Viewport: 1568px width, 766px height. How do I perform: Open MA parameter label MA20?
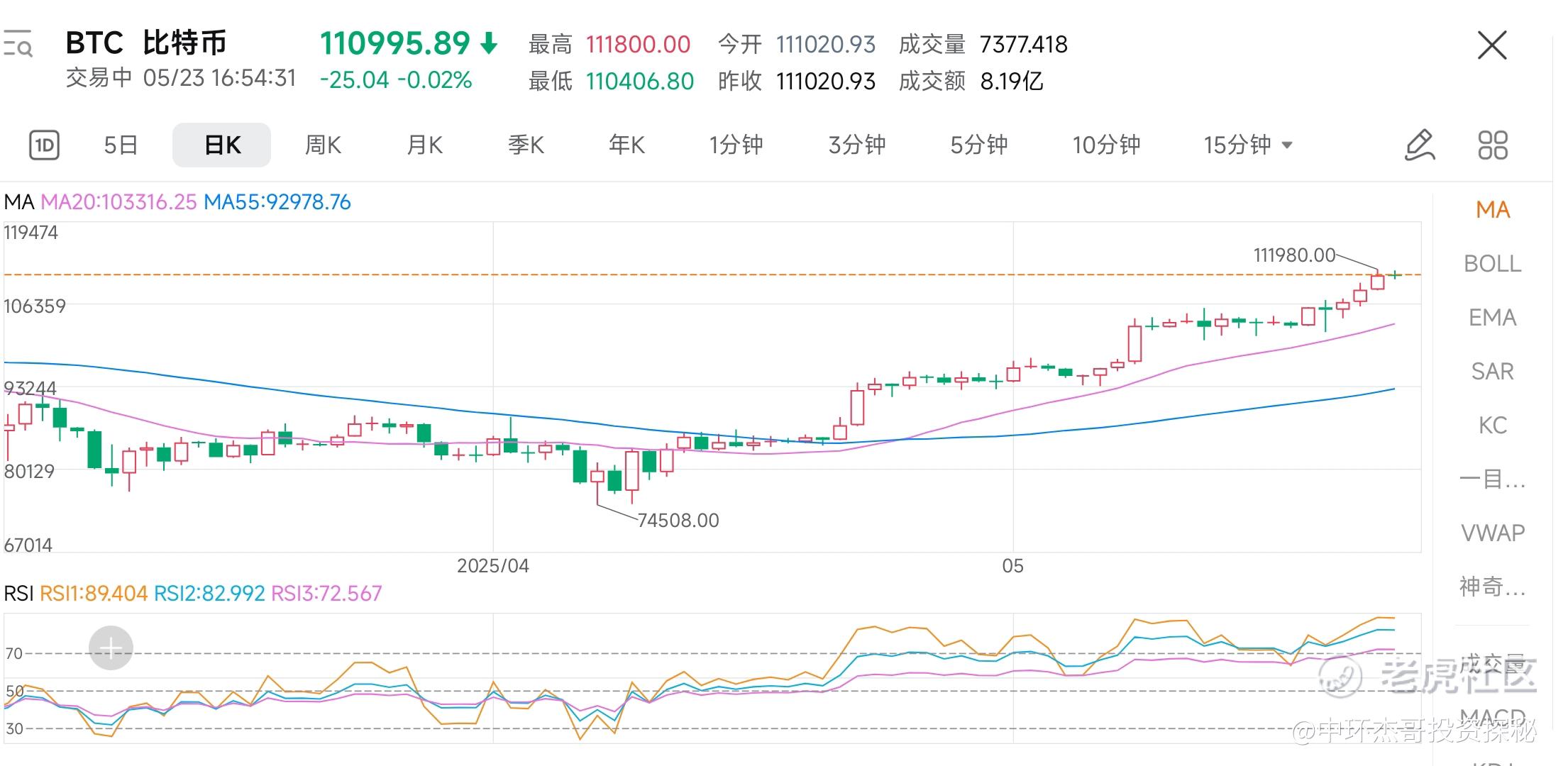[118, 202]
